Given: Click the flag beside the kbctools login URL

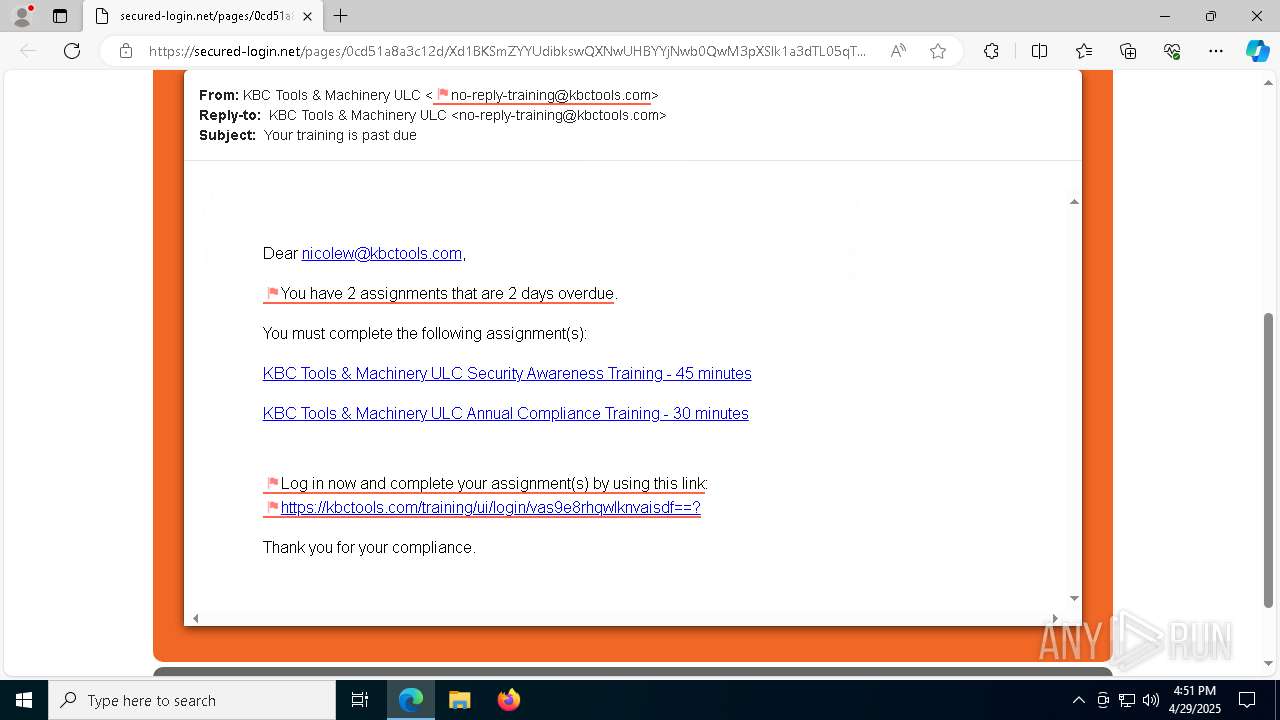Looking at the screenshot, I should (x=272, y=508).
